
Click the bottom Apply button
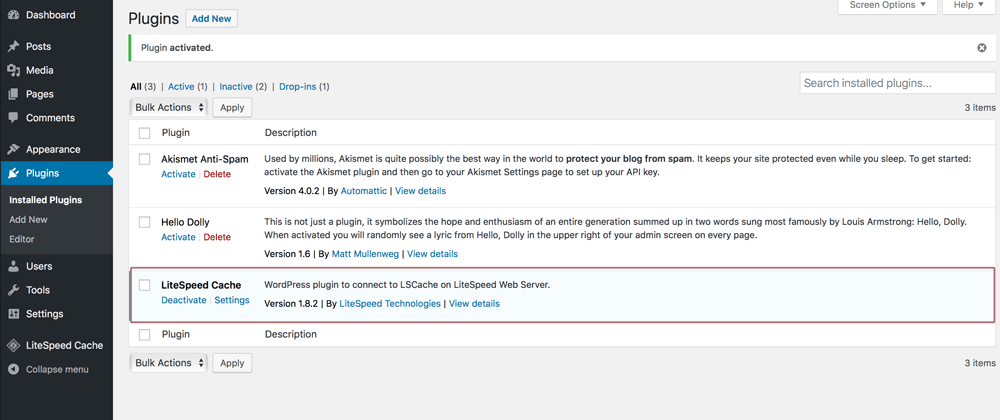(x=232, y=363)
